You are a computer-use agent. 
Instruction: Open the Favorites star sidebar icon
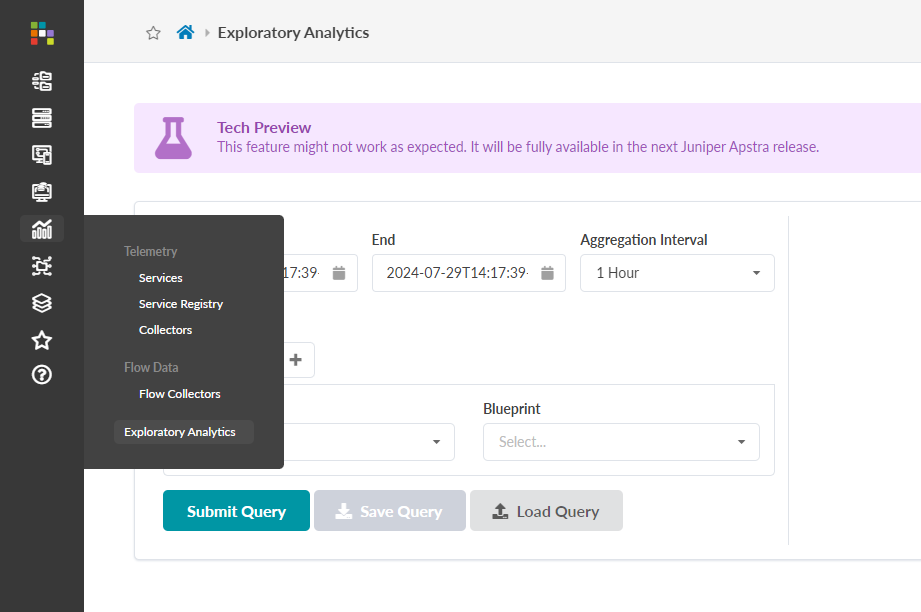[42, 340]
